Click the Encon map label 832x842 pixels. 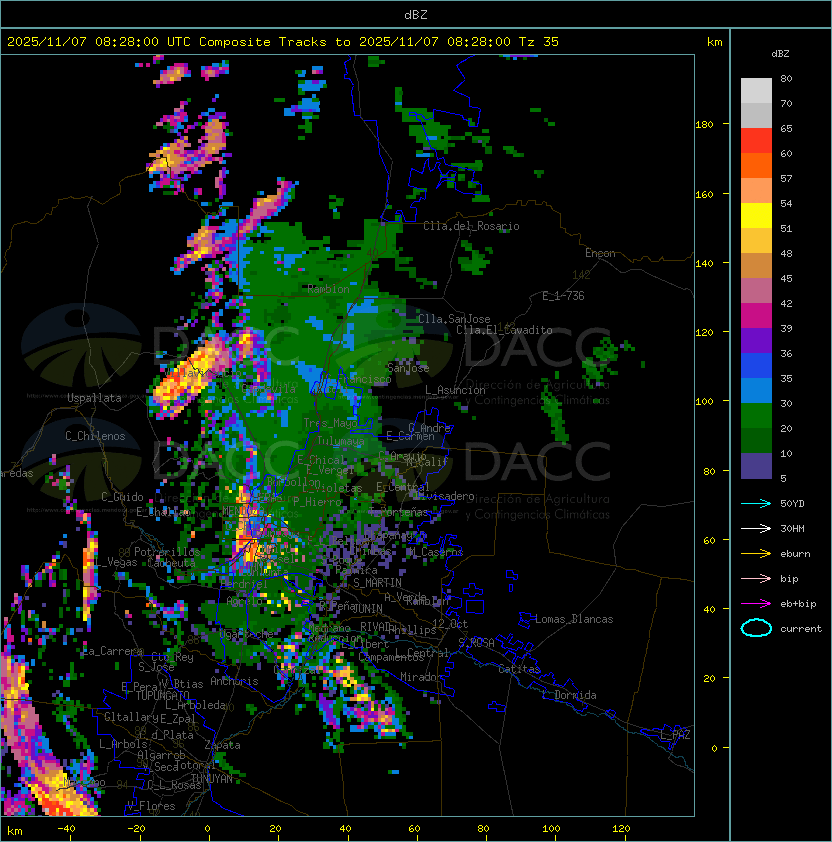[x=601, y=253]
